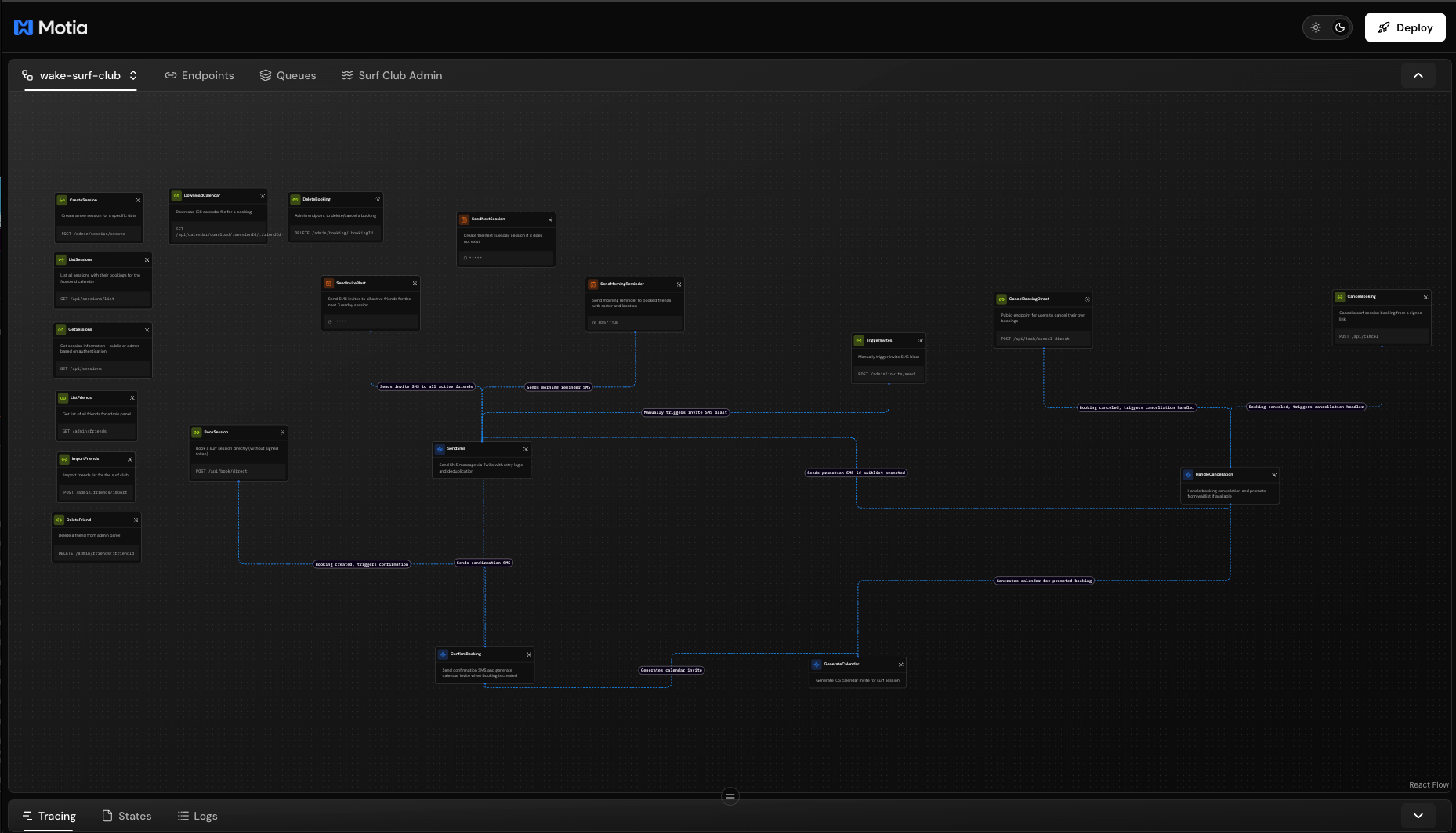Switch to the Queues tab
Viewport: 1456px width, 833px height.
288,75
